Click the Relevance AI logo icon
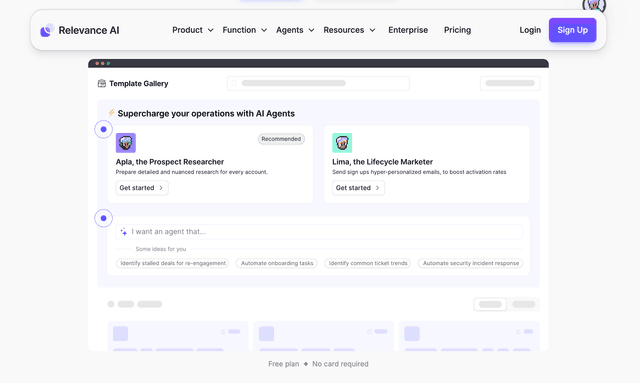 click(x=47, y=30)
